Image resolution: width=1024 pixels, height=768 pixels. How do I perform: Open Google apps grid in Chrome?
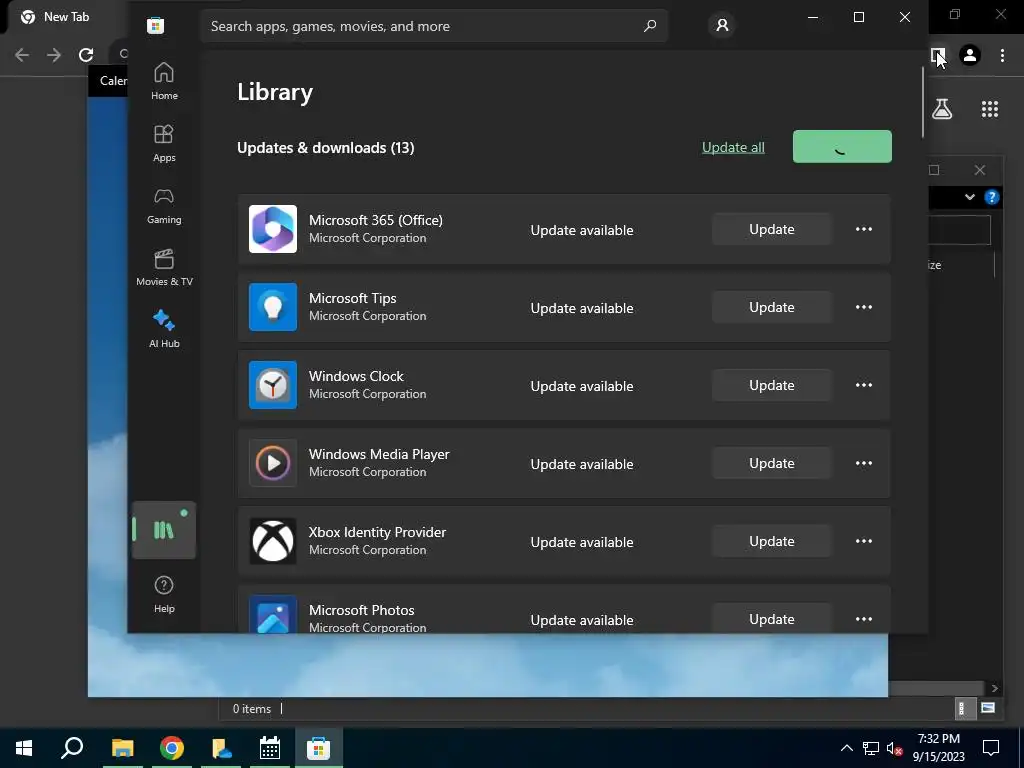point(989,109)
